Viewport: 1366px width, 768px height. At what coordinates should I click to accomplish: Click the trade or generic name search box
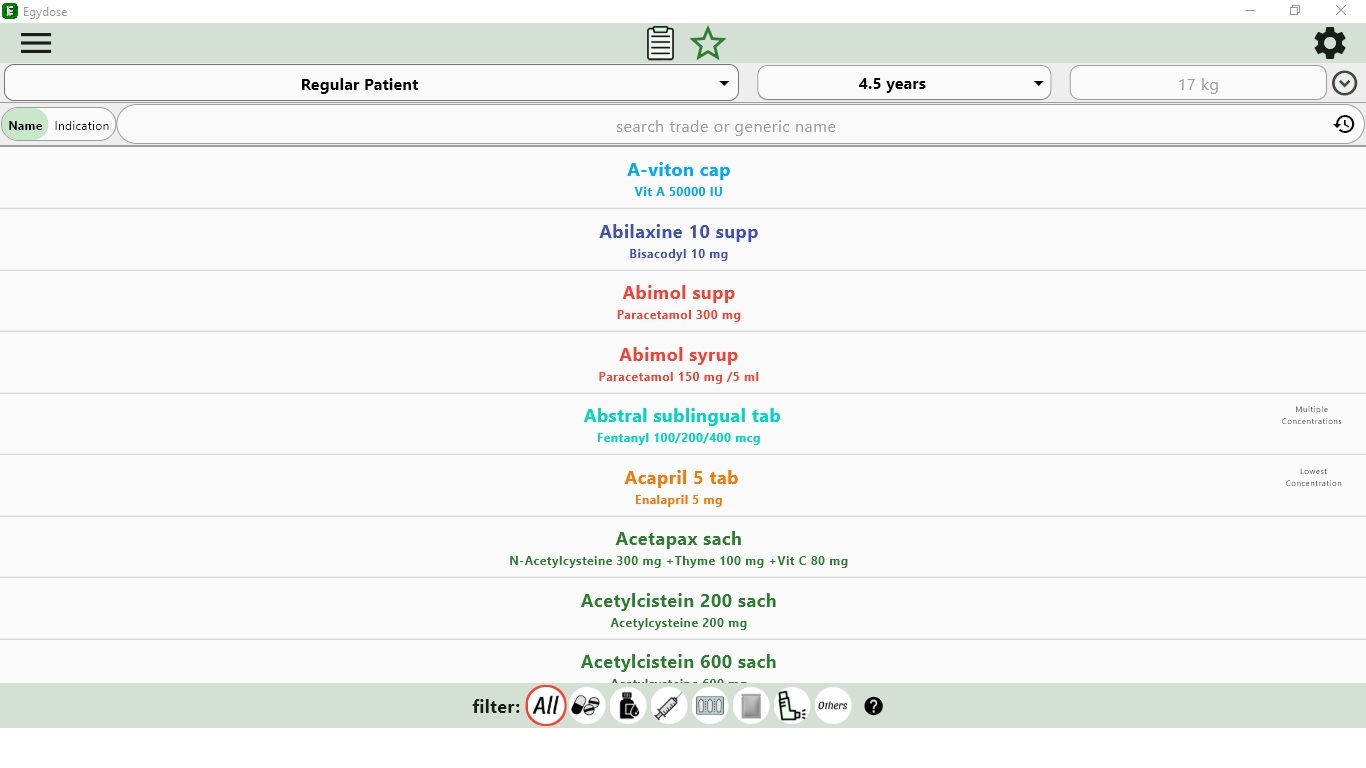(725, 127)
